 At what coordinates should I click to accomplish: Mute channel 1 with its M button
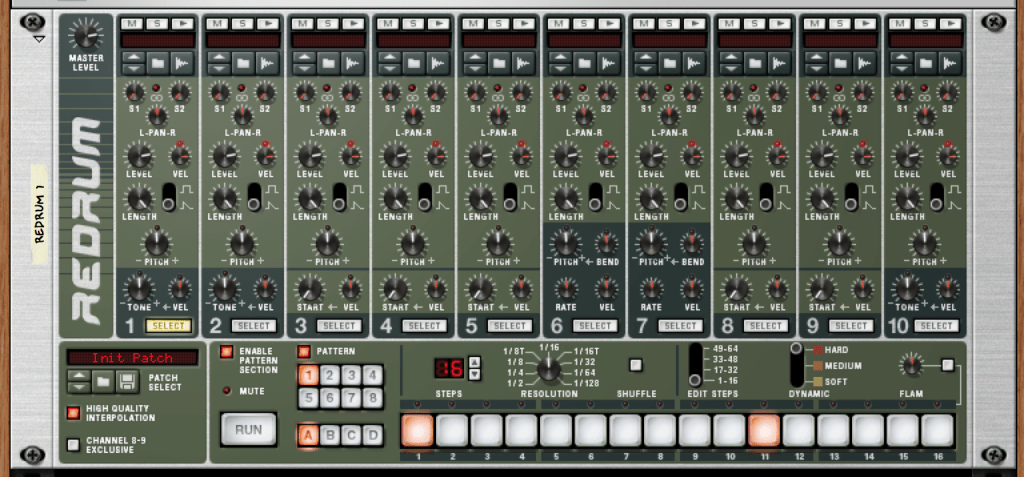(133, 24)
